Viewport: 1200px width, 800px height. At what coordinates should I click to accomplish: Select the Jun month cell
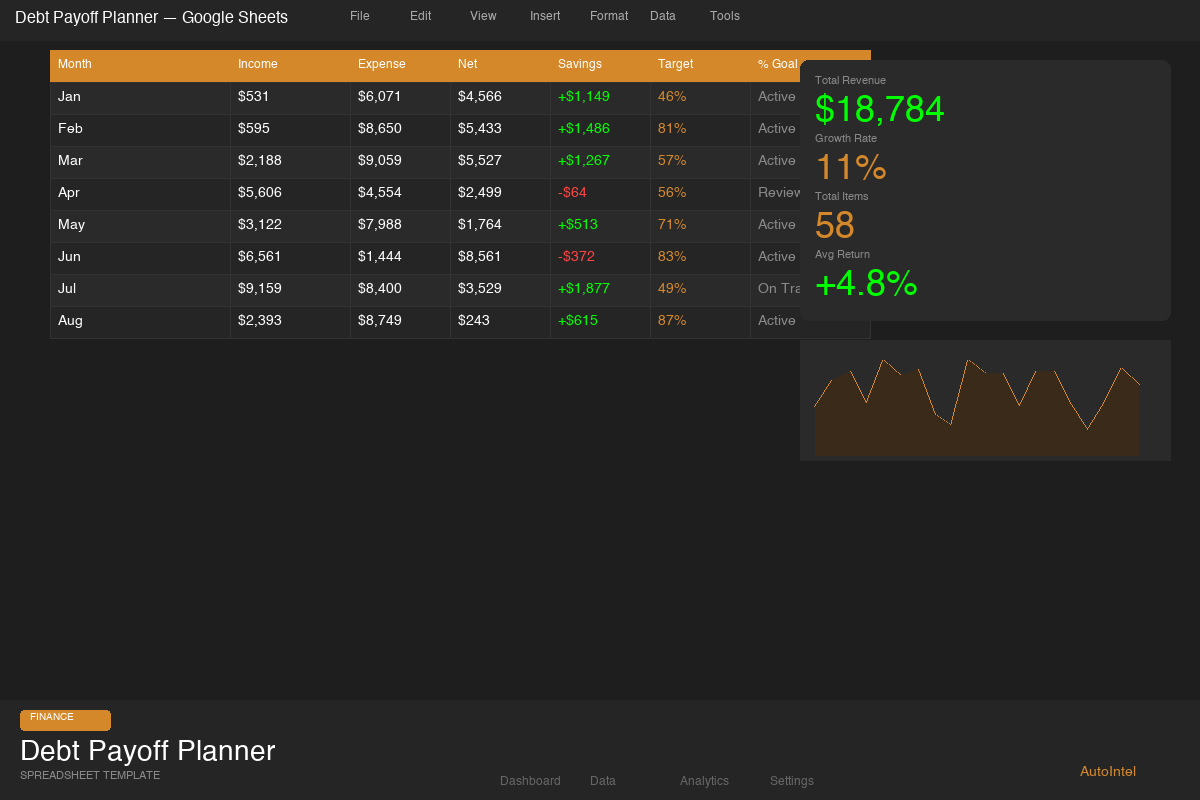pos(140,258)
